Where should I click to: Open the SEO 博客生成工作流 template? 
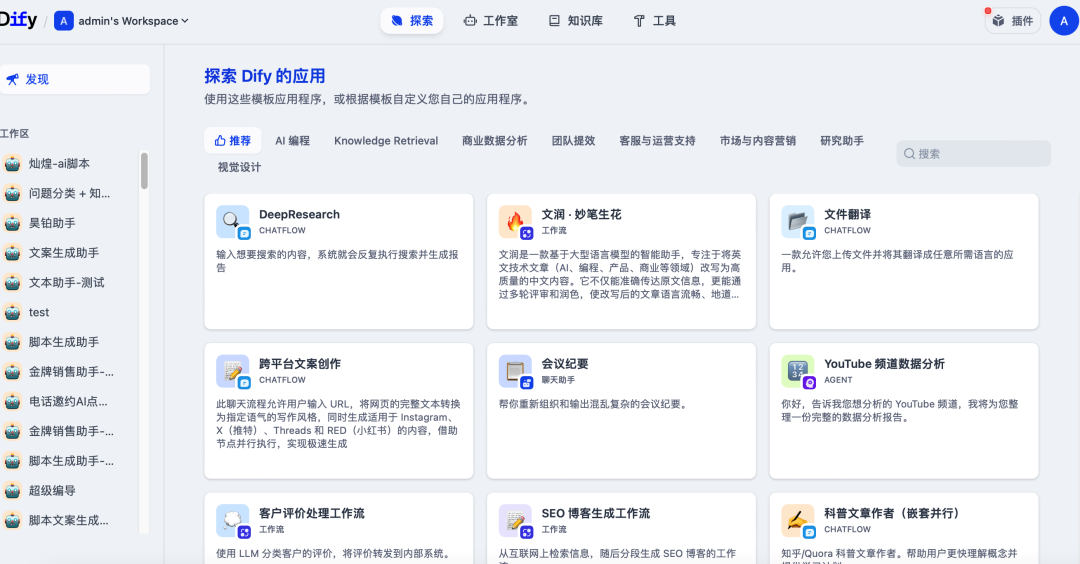pos(596,513)
